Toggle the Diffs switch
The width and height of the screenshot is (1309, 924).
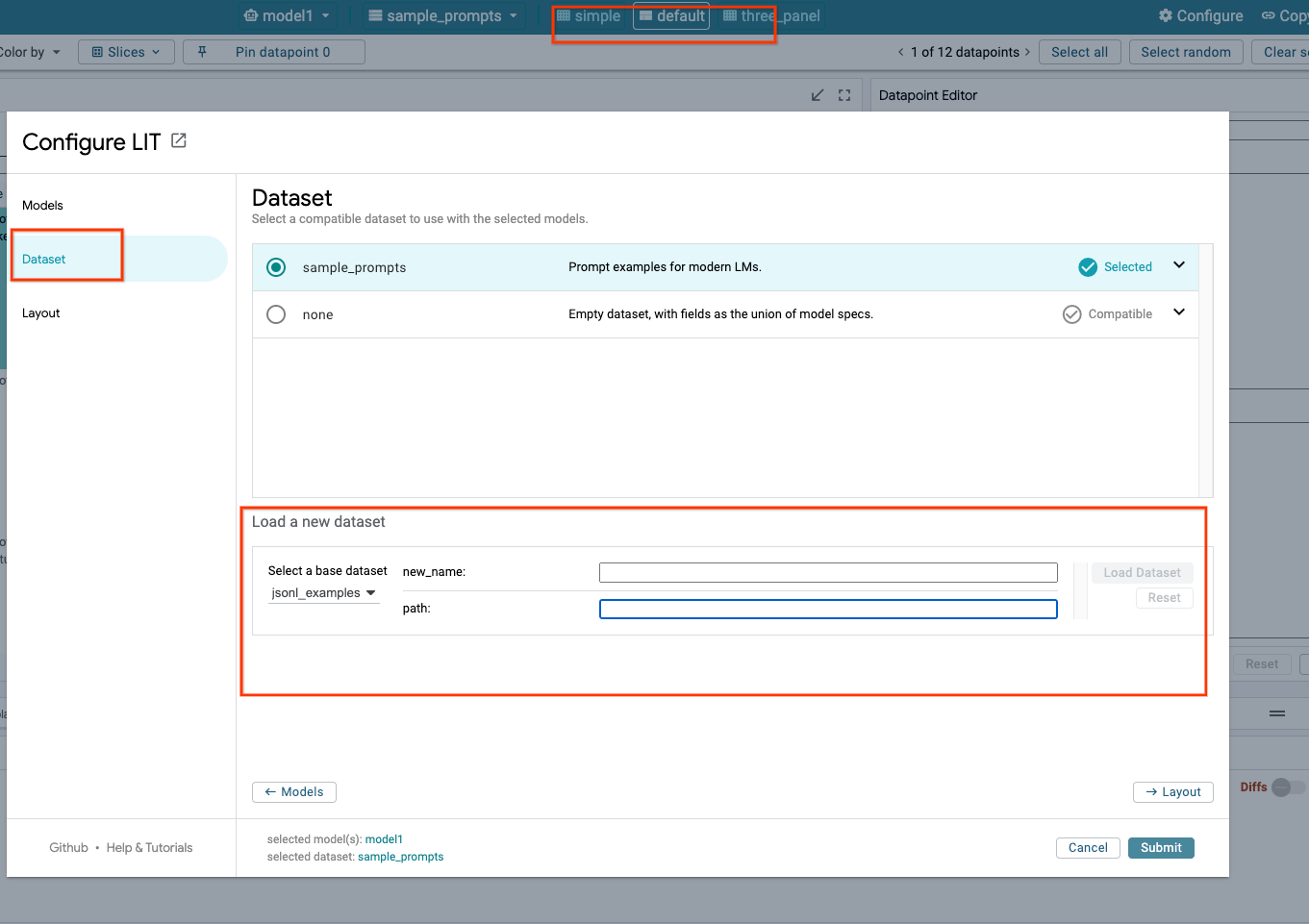[x=1287, y=787]
